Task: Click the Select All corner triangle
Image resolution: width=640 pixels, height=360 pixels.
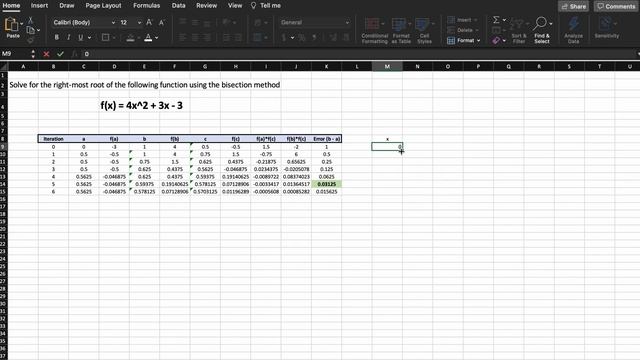Action: (4, 66)
